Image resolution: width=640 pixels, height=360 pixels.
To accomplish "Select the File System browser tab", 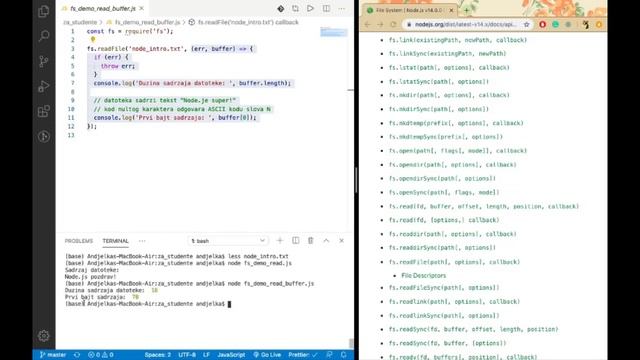I will (x=410, y=10).
